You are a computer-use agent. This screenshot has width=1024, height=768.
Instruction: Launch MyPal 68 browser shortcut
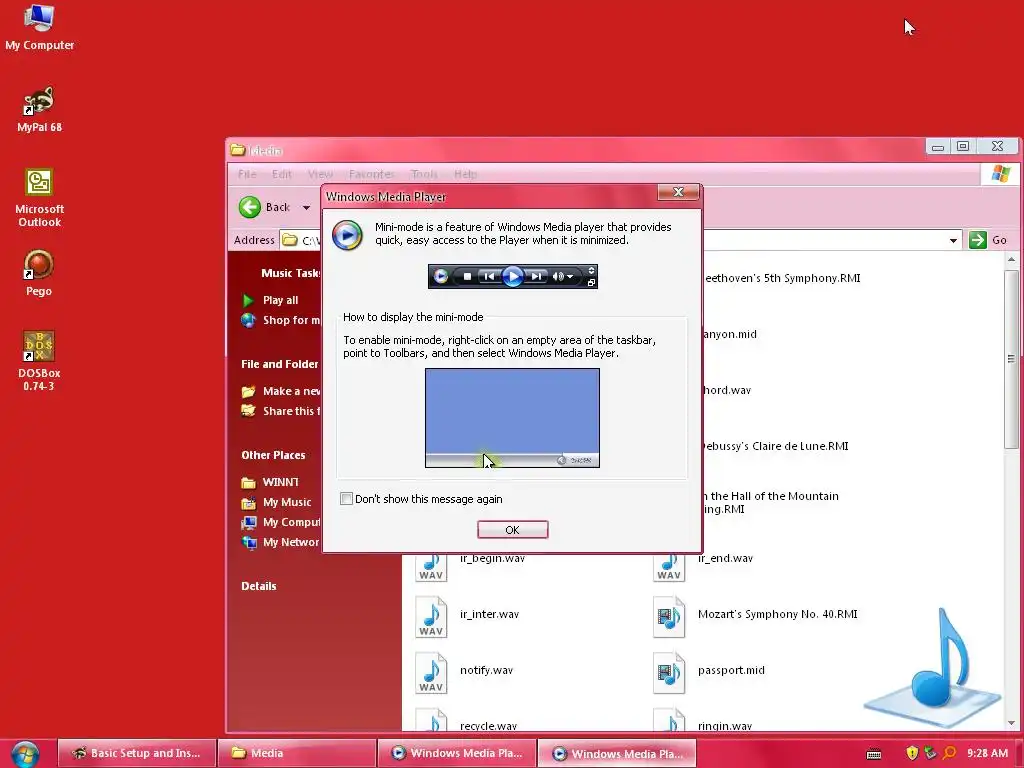39,109
